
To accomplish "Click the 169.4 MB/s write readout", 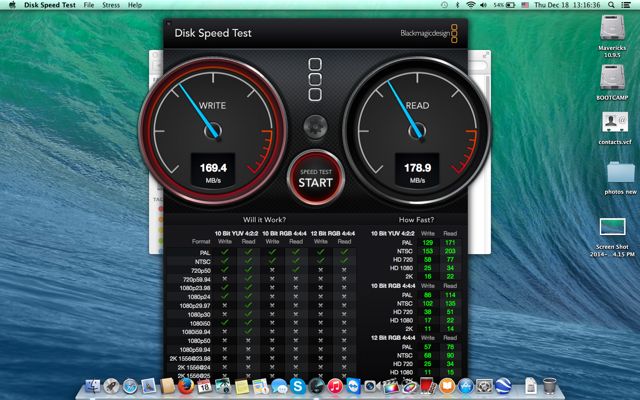I will (213, 173).
